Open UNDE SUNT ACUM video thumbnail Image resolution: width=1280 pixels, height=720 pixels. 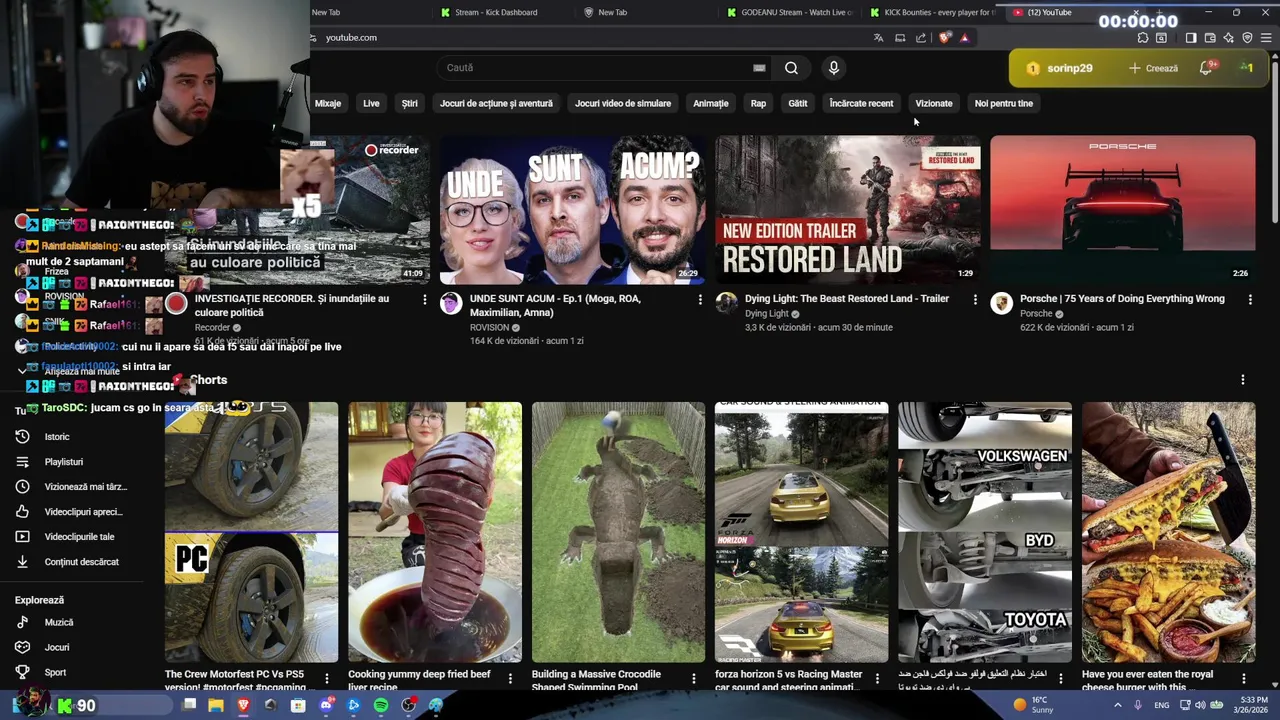572,210
